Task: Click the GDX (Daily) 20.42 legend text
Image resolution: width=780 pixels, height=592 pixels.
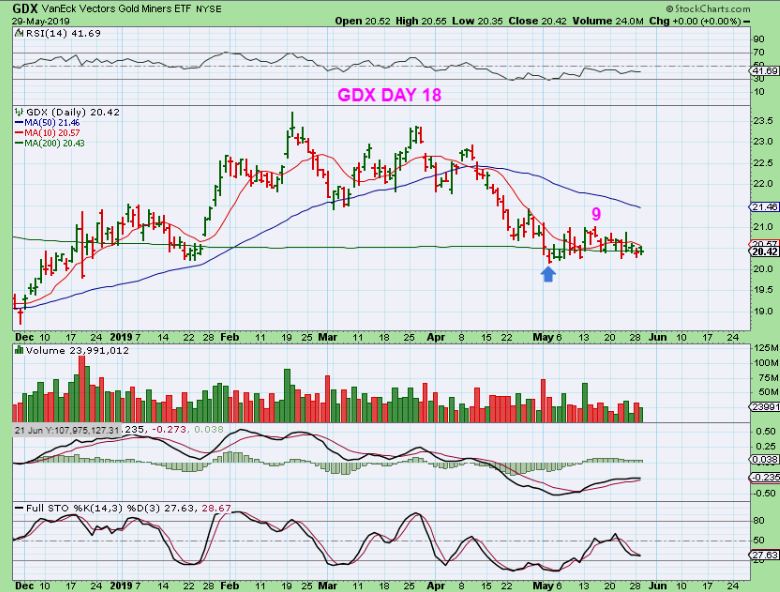Action: [73, 112]
